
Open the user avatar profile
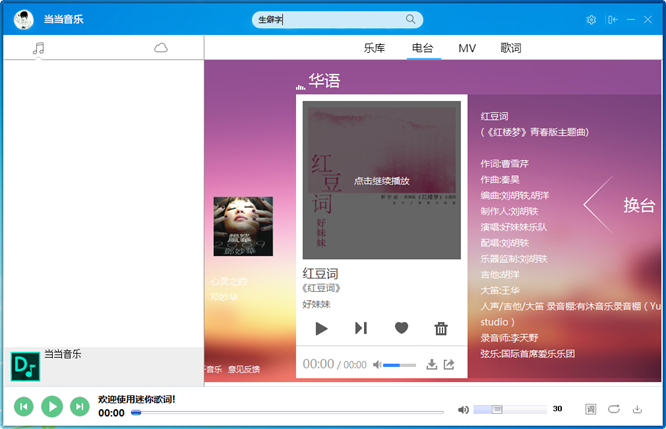(x=24, y=20)
